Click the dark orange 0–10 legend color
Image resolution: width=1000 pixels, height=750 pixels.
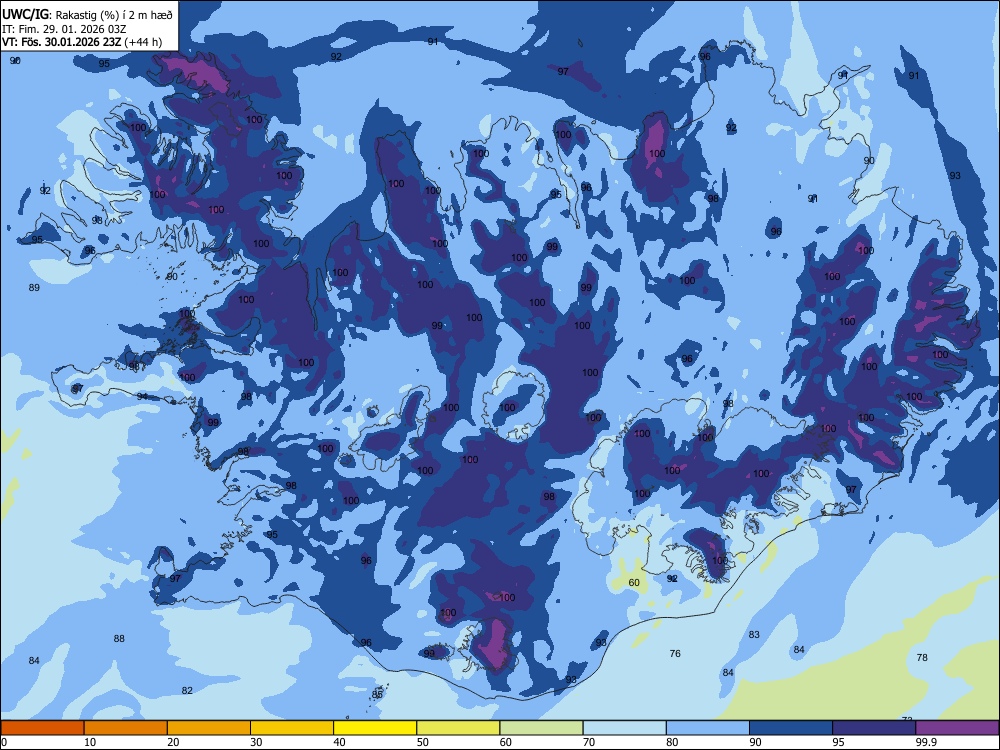click(x=42, y=728)
